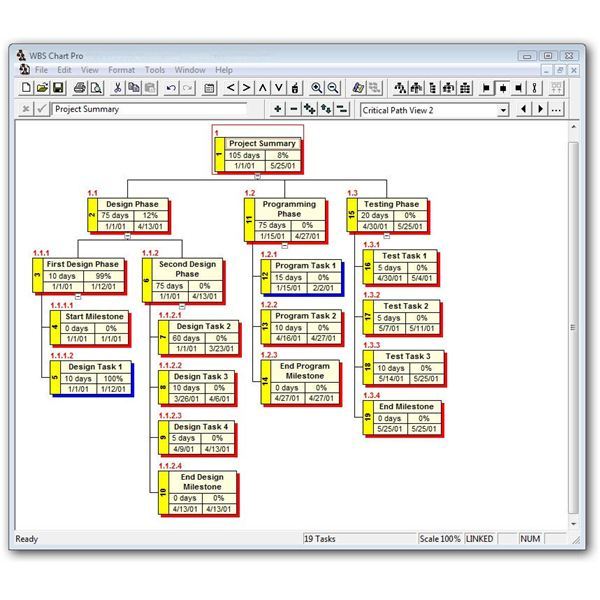Click the Go to Microsoft Project icon
Image resolution: width=600 pixels, height=600 pixels.
358,88
